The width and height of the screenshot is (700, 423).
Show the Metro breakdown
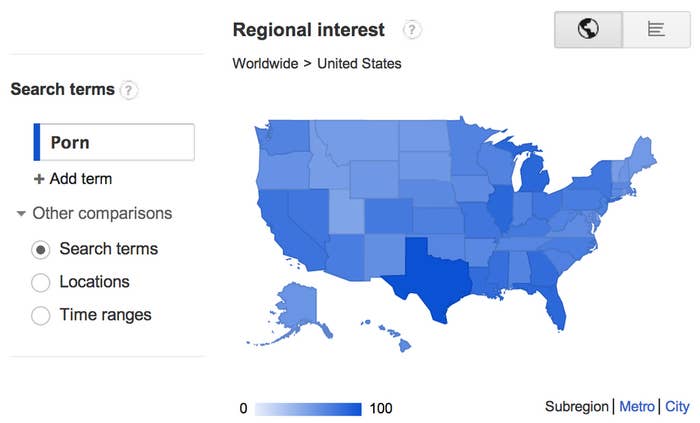pyautogui.click(x=637, y=406)
